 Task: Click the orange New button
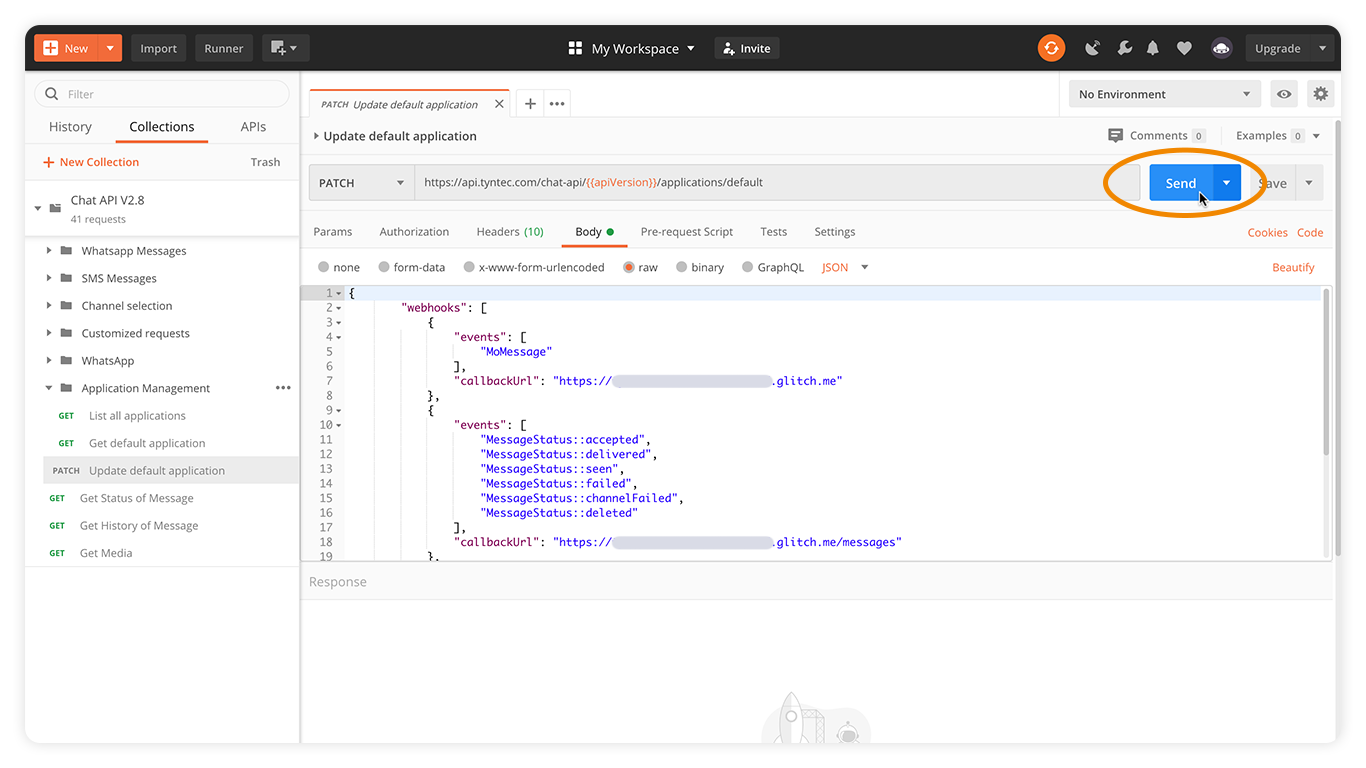67,48
